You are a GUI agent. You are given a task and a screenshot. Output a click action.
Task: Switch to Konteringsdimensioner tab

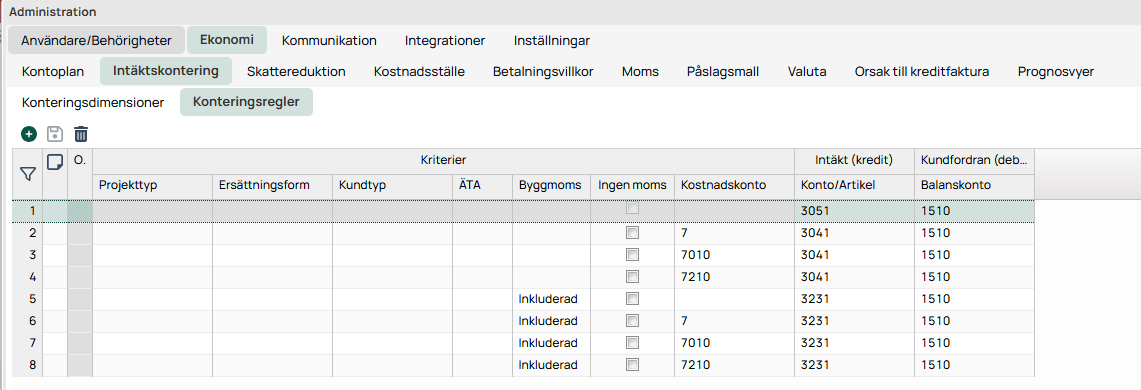point(93,103)
